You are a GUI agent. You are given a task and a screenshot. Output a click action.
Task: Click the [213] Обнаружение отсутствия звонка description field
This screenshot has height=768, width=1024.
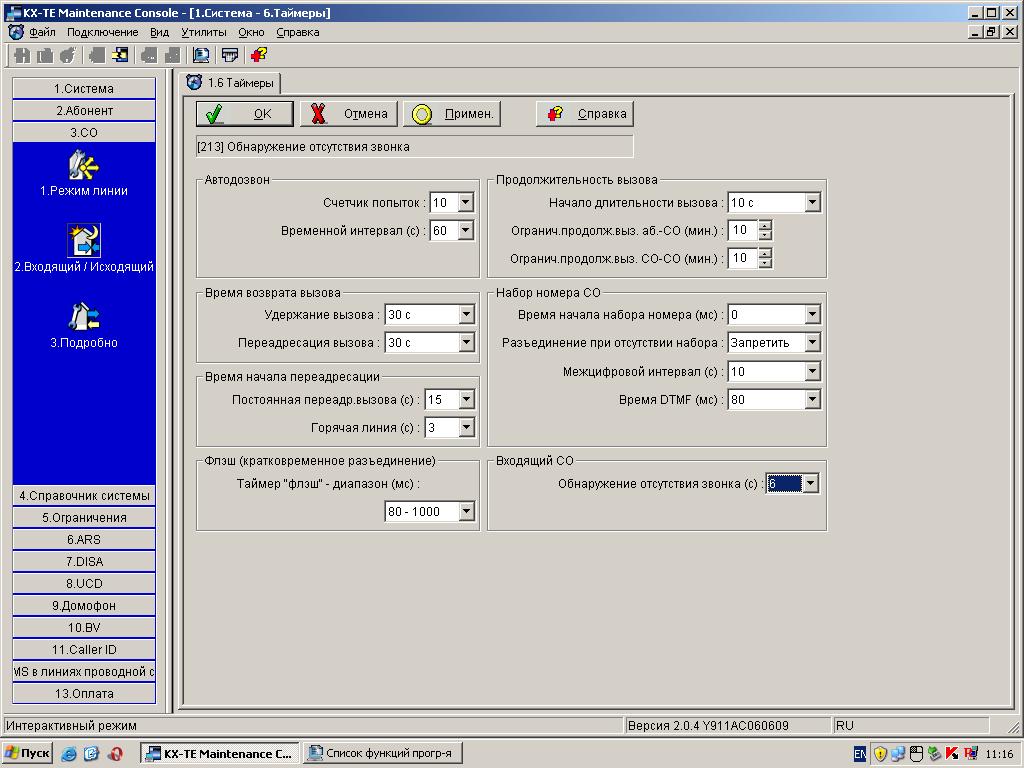[x=414, y=147]
